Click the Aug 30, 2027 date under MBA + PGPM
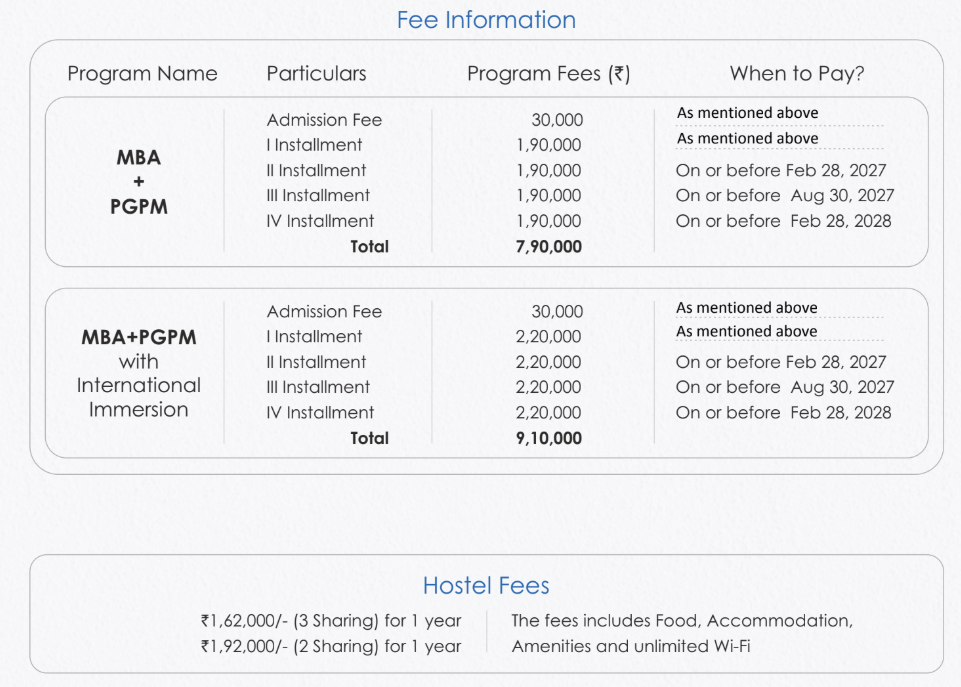The width and height of the screenshot is (961, 687). (842, 196)
